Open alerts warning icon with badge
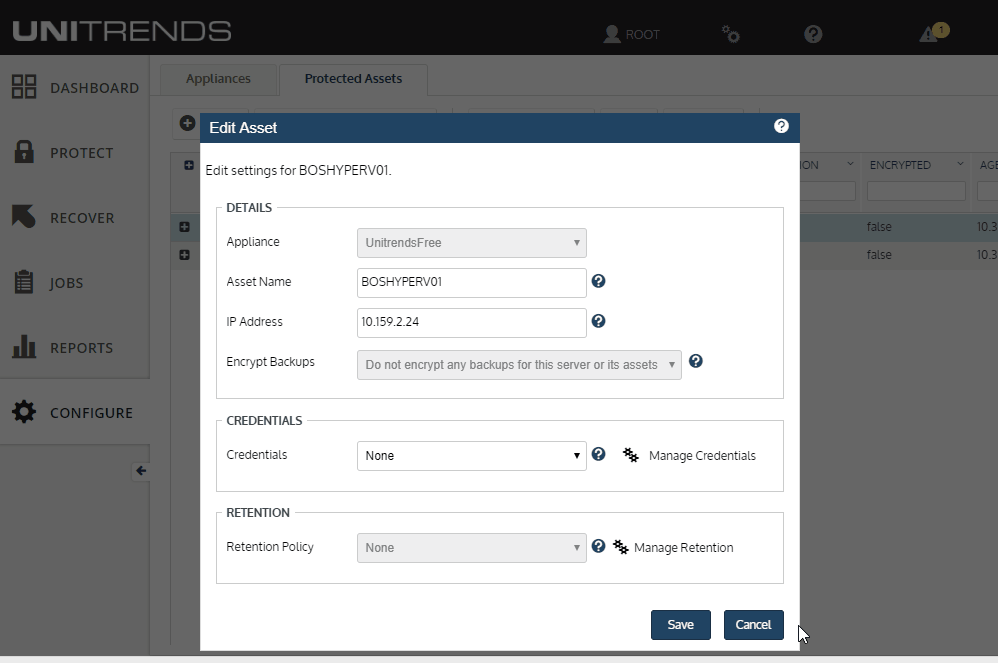Image resolution: width=998 pixels, height=663 pixels. (x=934, y=32)
